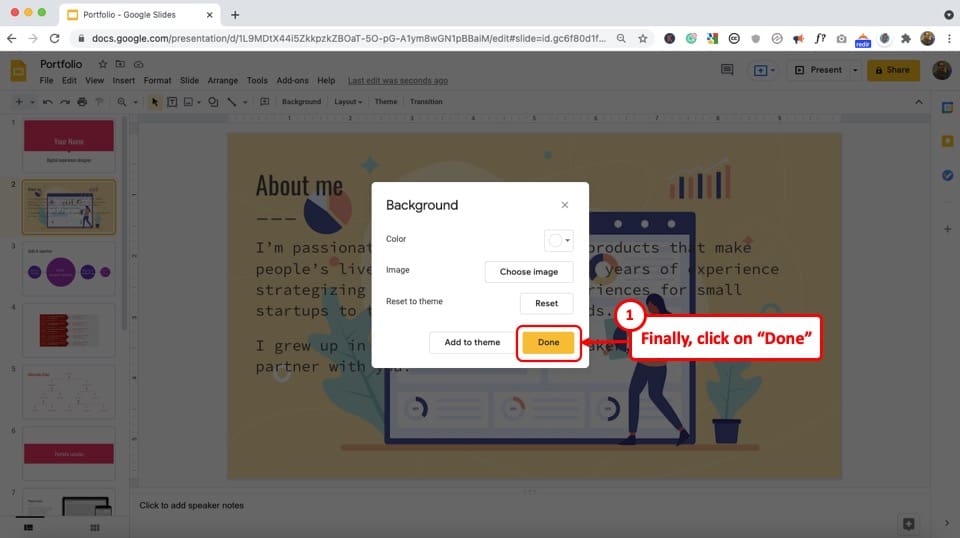Image resolution: width=960 pixels, height=538 pixels.
Task: Select slide 6 thumbnail with pink banner
Action: click(x=69, y=454)
